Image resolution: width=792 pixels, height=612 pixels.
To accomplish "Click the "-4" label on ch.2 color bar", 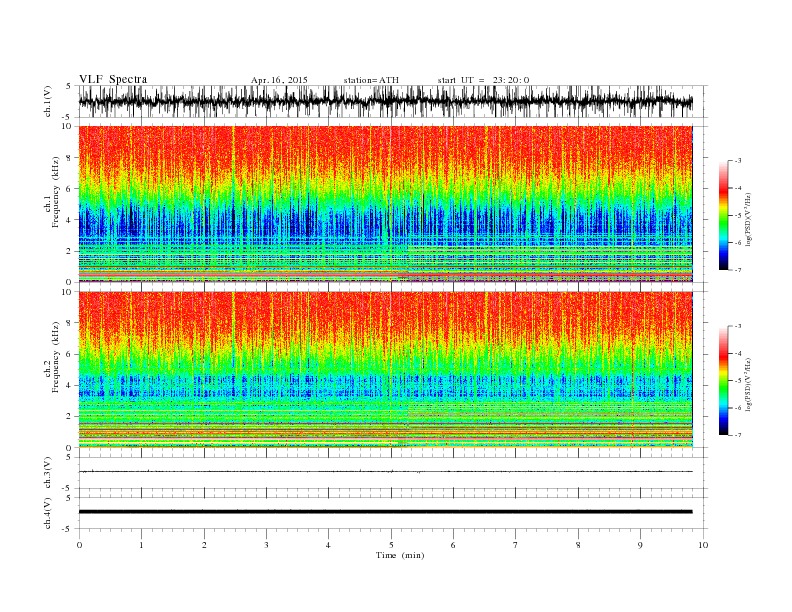I will 738,354.
